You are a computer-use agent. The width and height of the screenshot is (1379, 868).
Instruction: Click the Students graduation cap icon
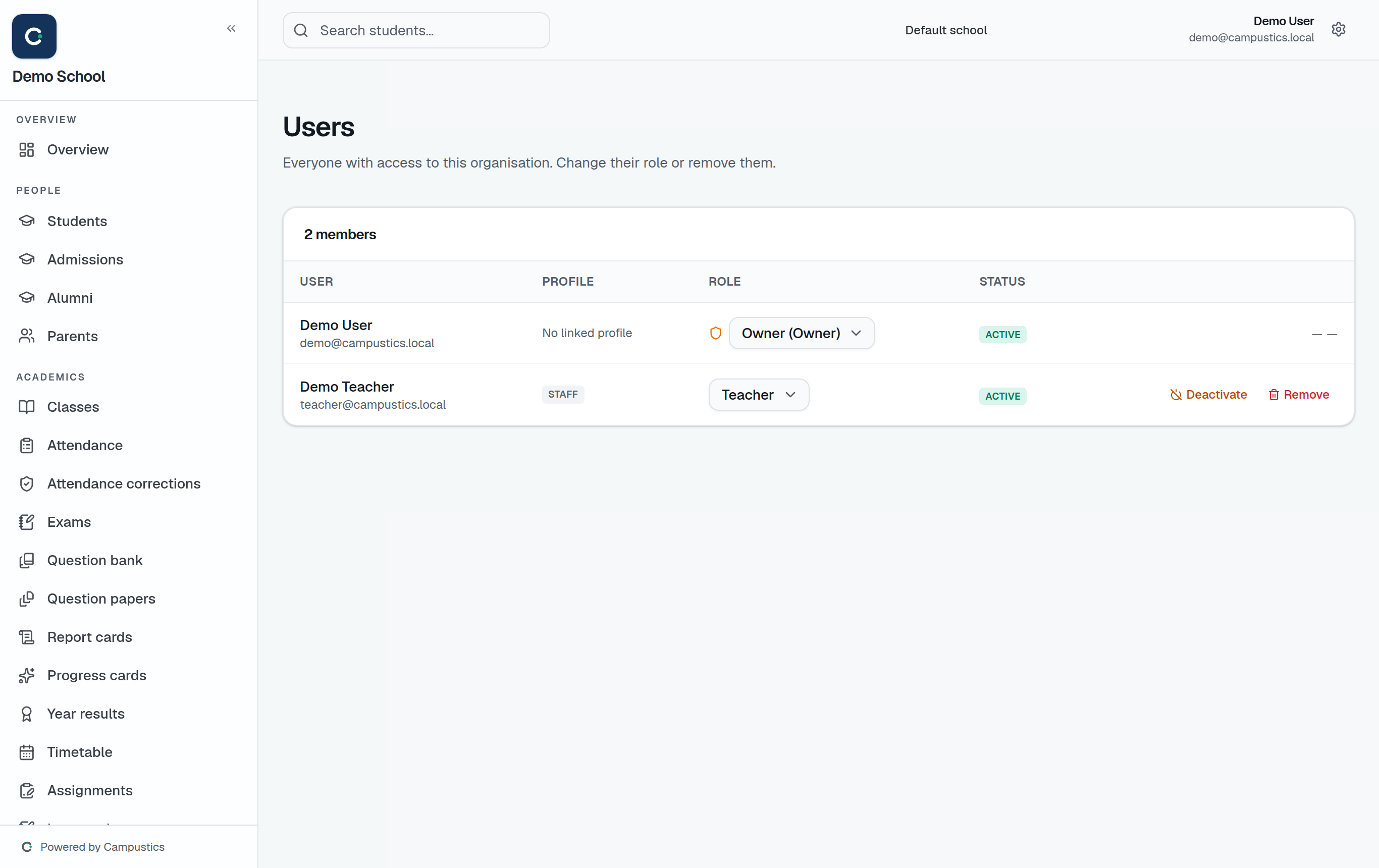[27, 221]
